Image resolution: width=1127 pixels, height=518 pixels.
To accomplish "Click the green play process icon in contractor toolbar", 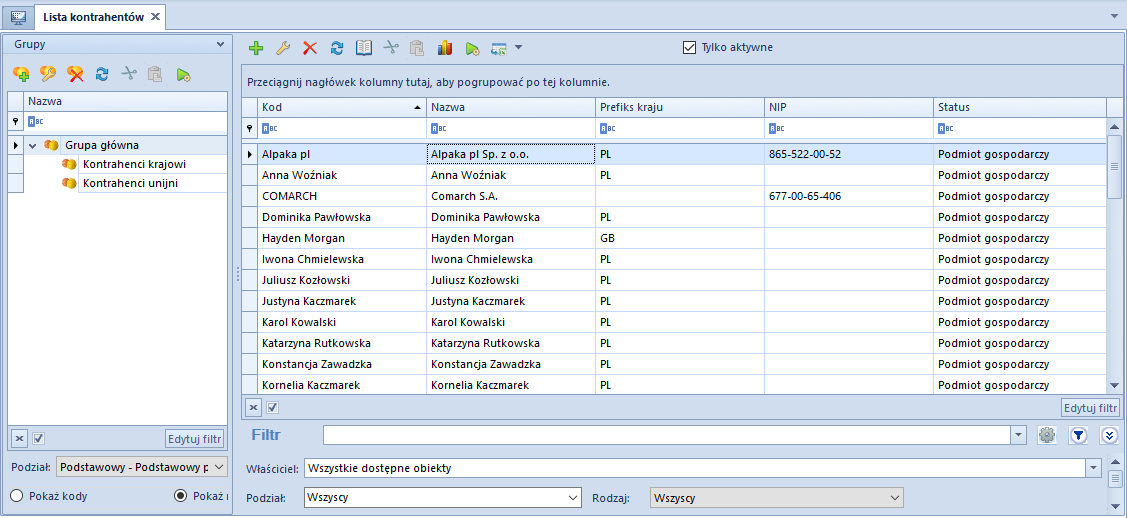I will pyautogui.click(x=472, y=48).
